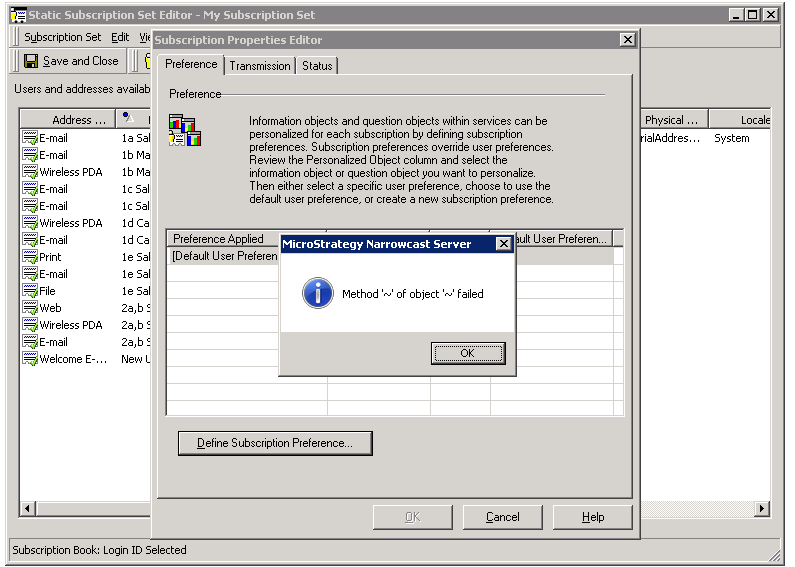Open the Edit menu
Screen dimensions: 795x567
[x=120, y=37]
